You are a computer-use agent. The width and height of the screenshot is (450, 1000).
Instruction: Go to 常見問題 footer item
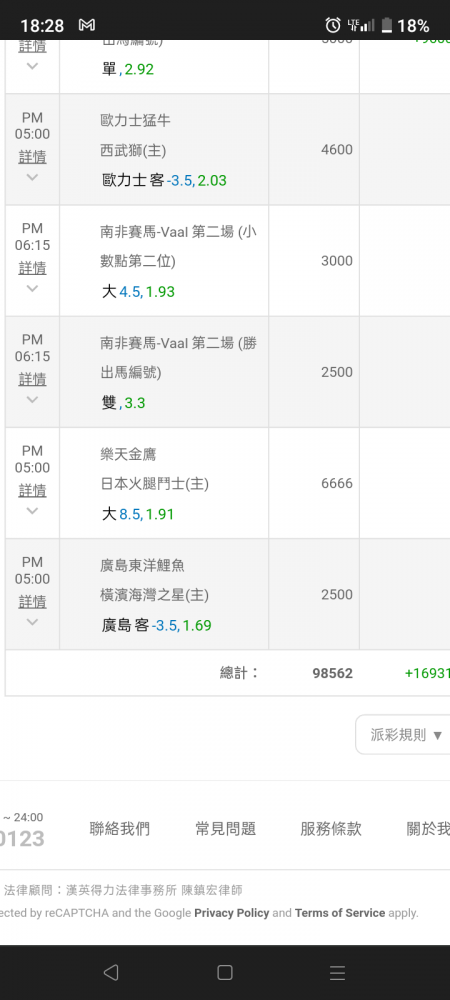point(226,828)
